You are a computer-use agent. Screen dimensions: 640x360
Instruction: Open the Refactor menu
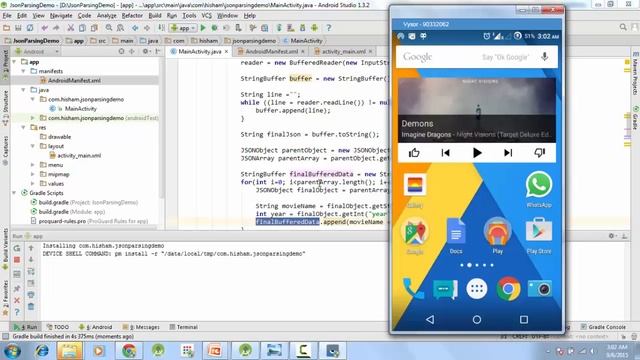tap(132, 16)
